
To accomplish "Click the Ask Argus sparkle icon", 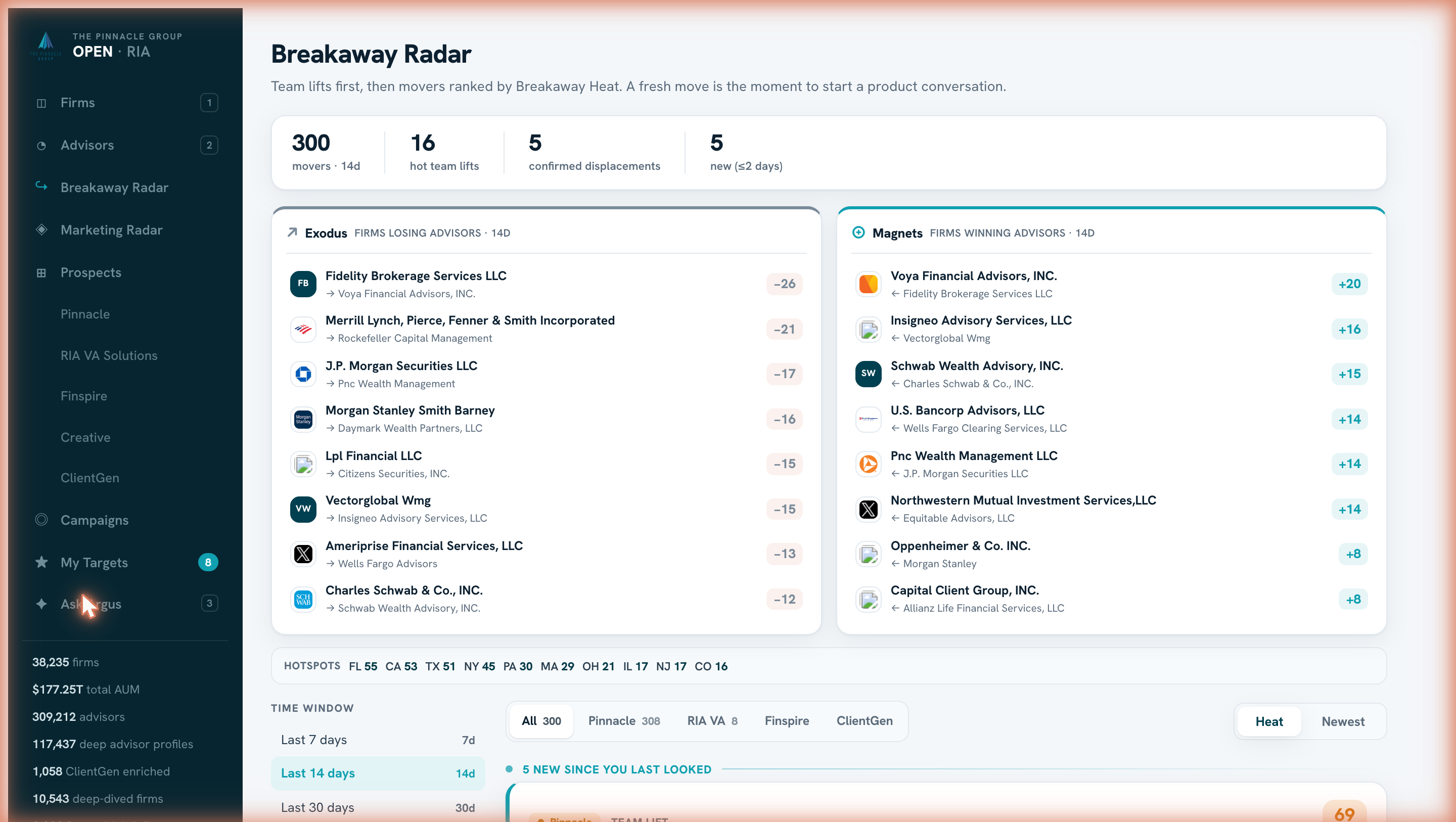I will 41,603.
